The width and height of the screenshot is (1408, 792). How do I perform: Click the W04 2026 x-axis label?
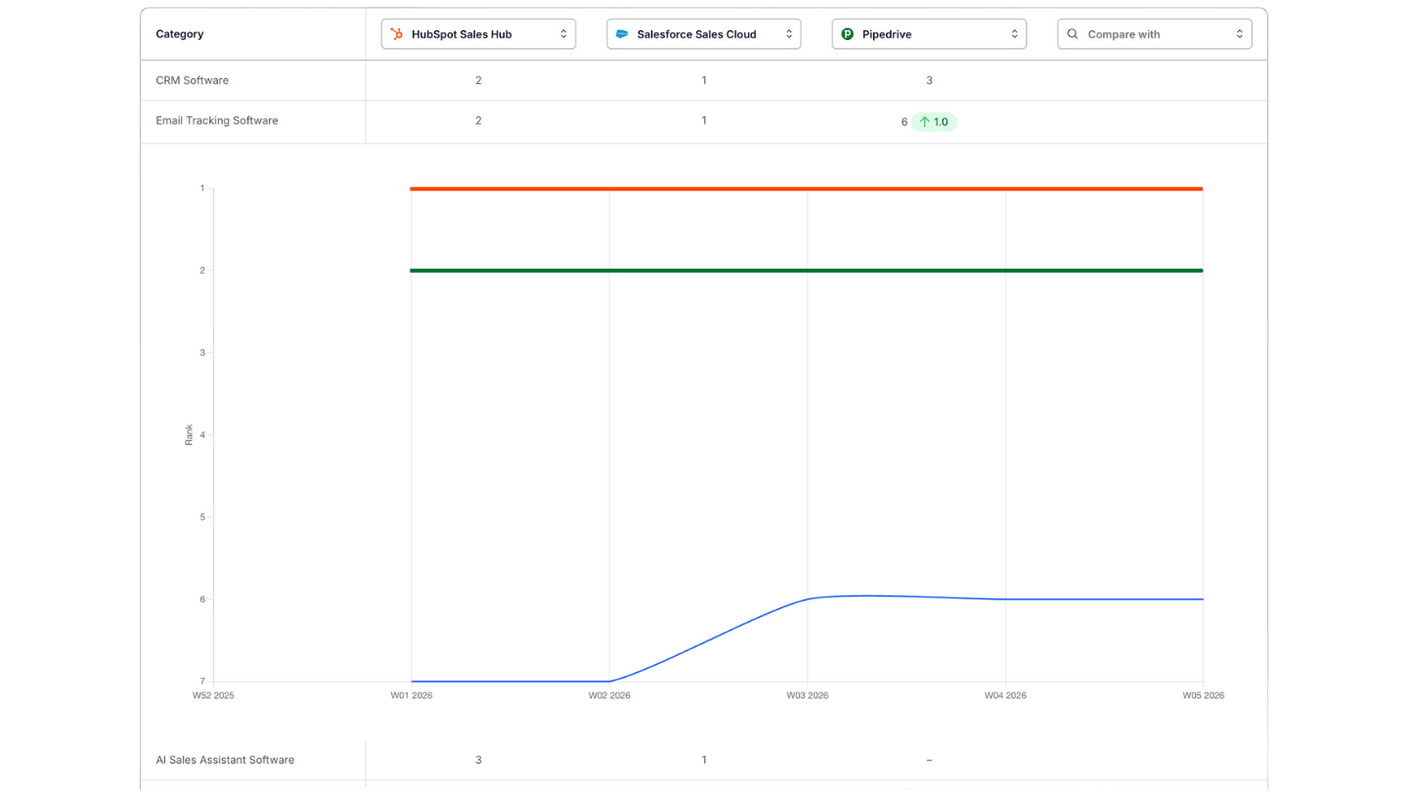pos(1005,695)
